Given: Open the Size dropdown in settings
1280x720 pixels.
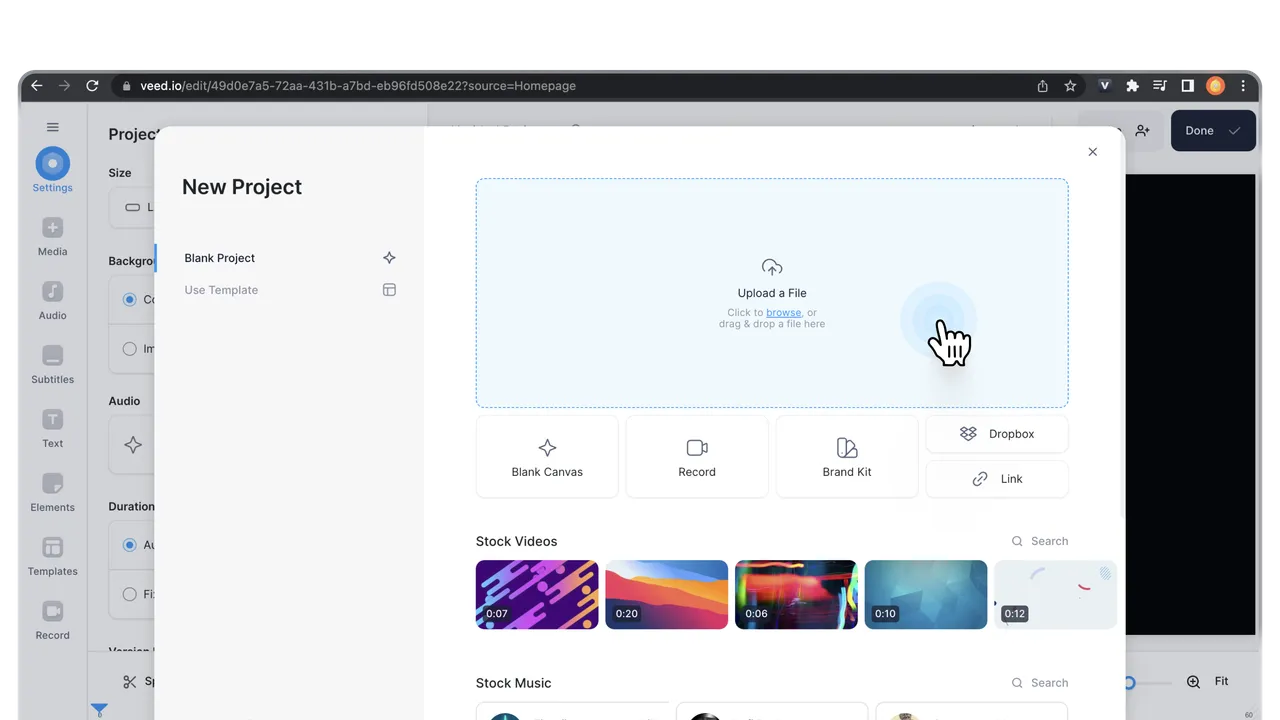Looking at the screenshot, I should [x=132, y=208].
